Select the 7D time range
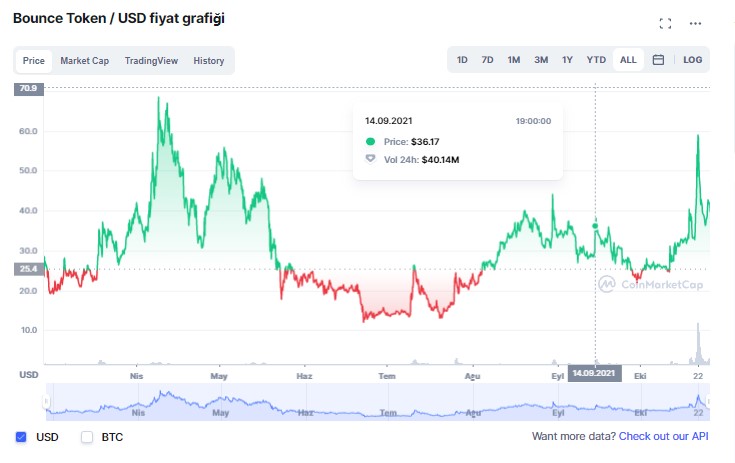 tap(488, 60)
